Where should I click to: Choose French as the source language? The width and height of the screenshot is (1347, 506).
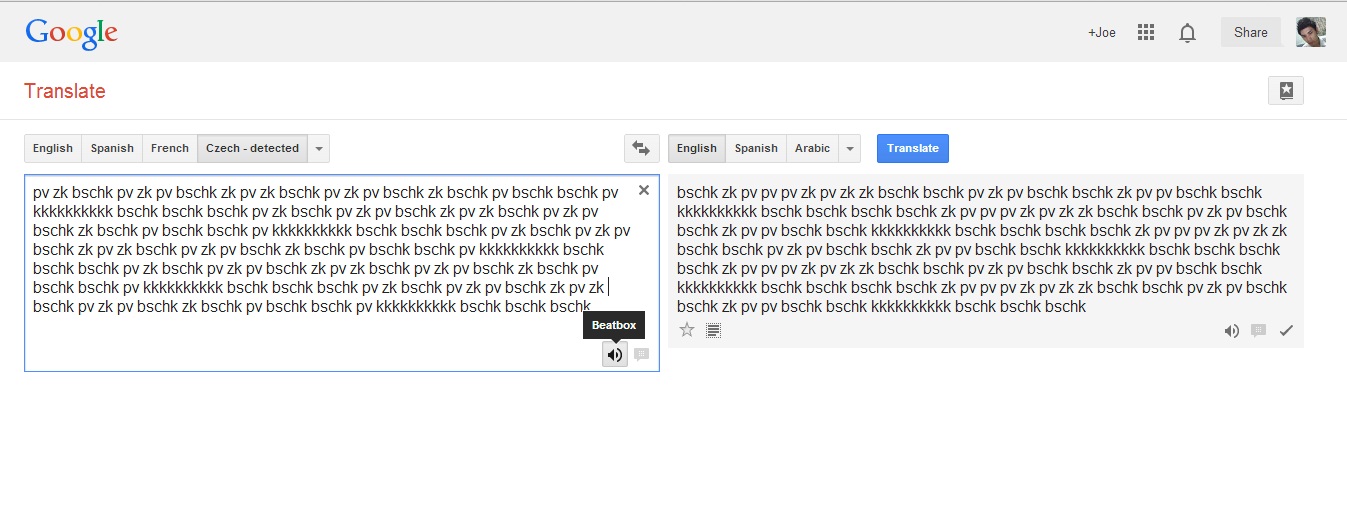[x=170, y=148]
